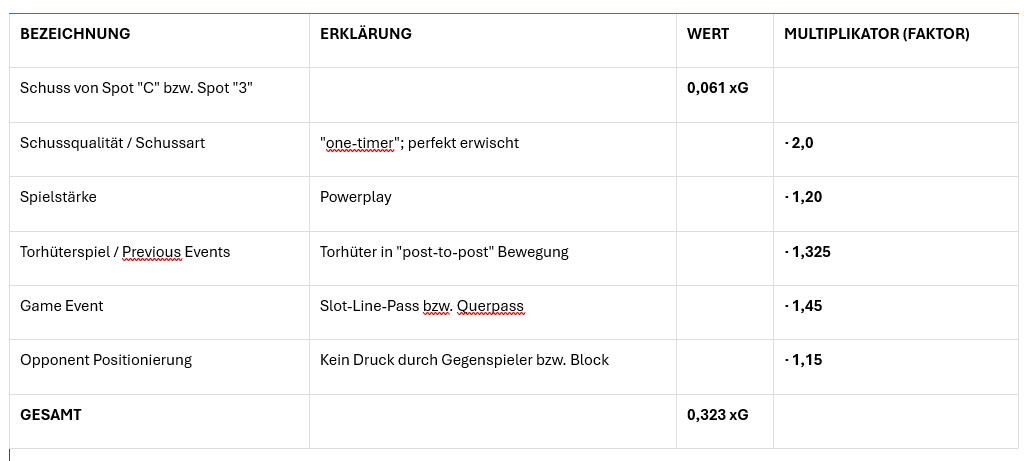Click the factor 2,0 cell
The image size is (1033, 461).
pos(799,143)
